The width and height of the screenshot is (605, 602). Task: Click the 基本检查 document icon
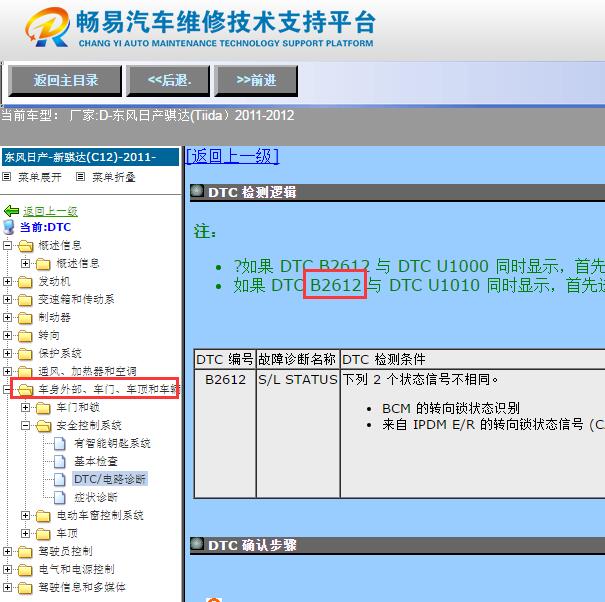pyautogui.click(x=60, y=462)
